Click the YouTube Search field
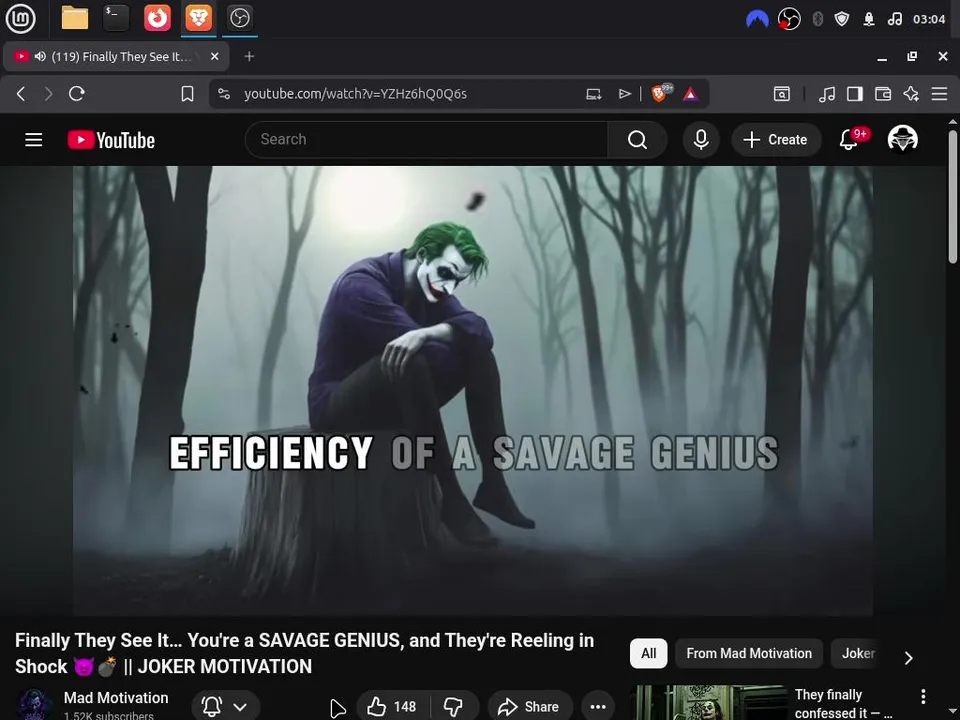Image resolution: width=960 pixels, height=720 pixels. (427, 140)
